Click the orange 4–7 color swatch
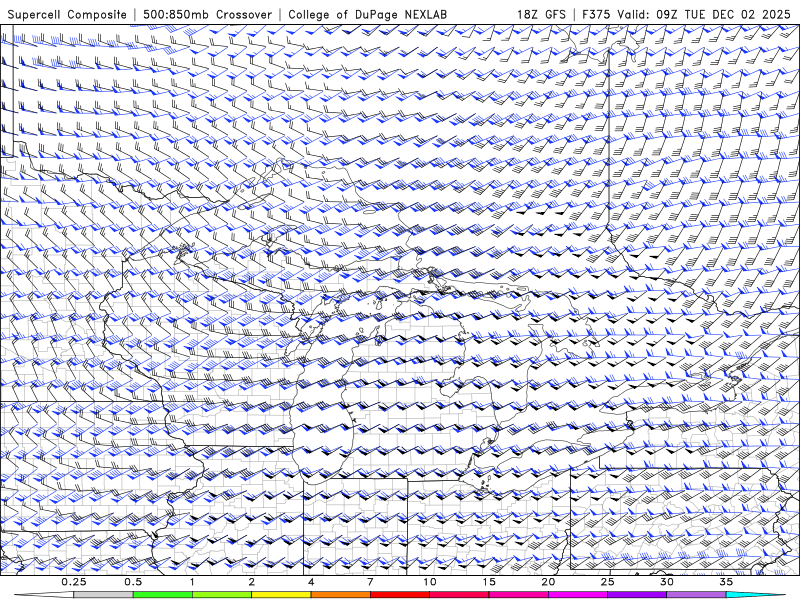Screen dimensions: 800x600 340,595
